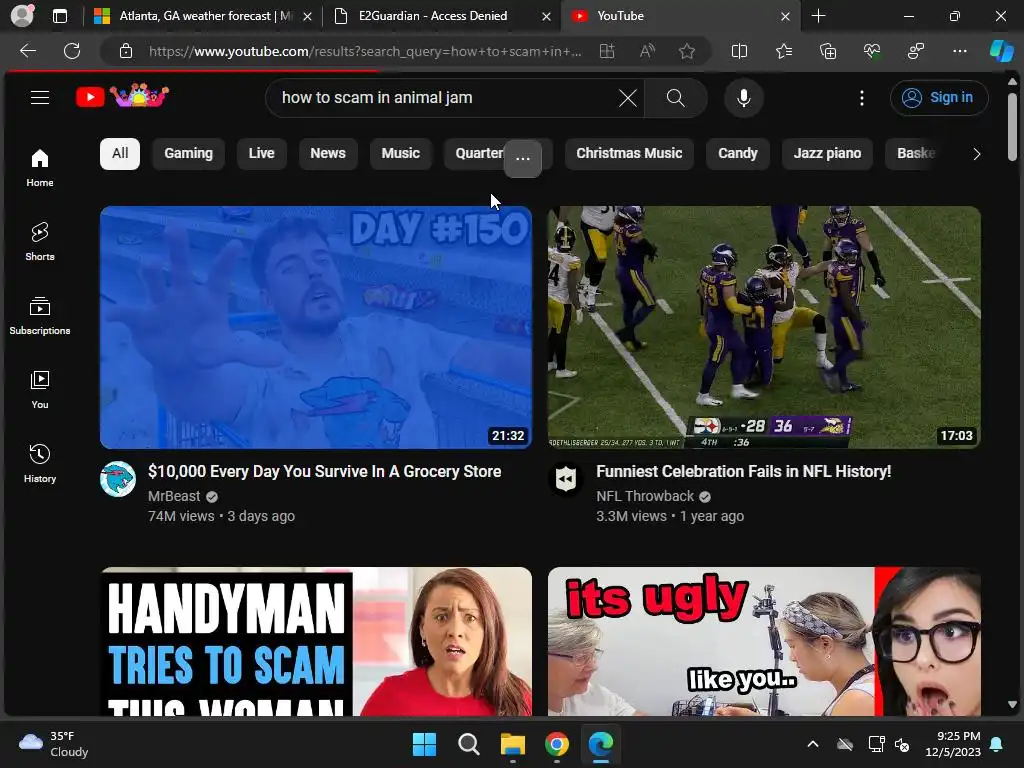Select the All filter chip
Screen dimensions: 1024x768
[x=120, y=153]
